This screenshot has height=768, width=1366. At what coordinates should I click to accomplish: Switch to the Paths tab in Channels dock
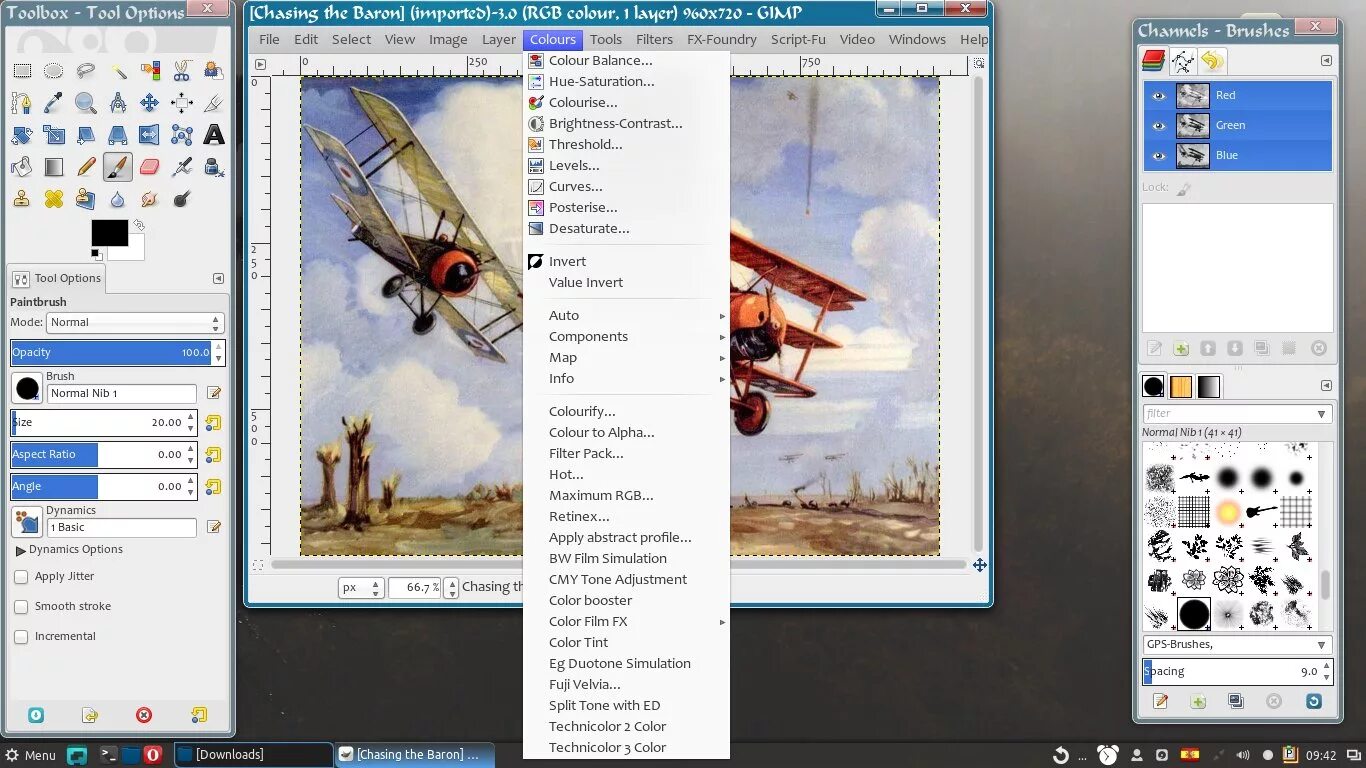point(1183,62)
